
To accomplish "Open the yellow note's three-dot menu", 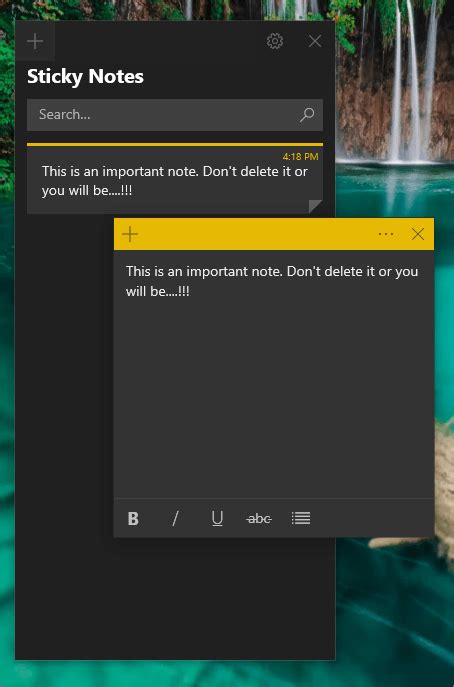I will pyautogui.click(x=385, y=234).
